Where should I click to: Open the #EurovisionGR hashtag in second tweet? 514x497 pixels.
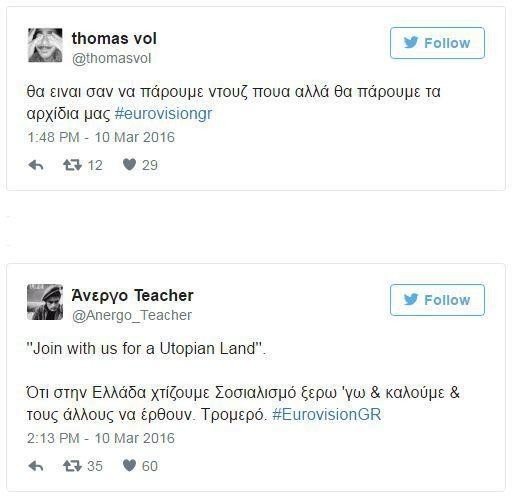coord(327,415)
